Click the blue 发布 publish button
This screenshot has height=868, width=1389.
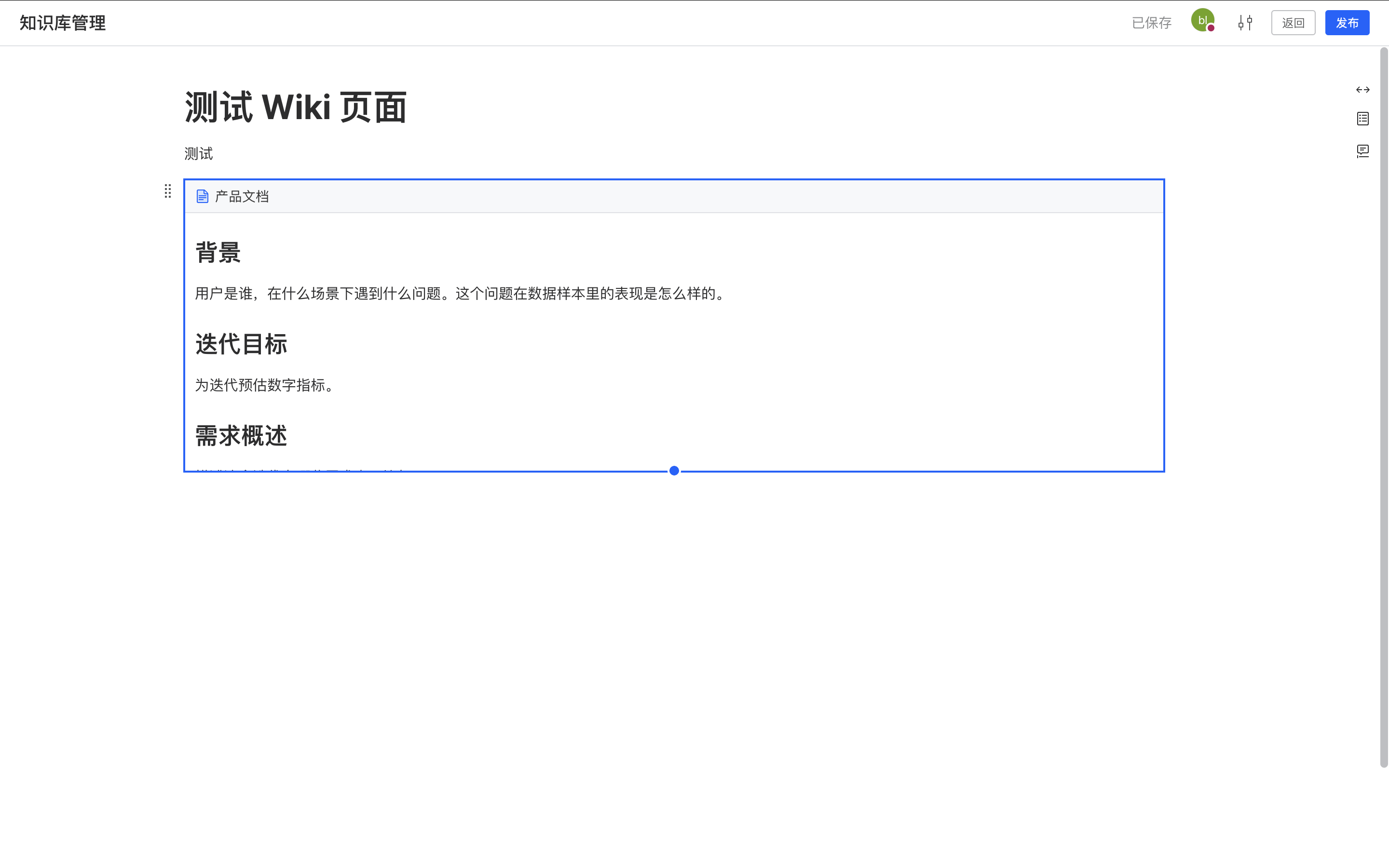[x=1347, y=23]
